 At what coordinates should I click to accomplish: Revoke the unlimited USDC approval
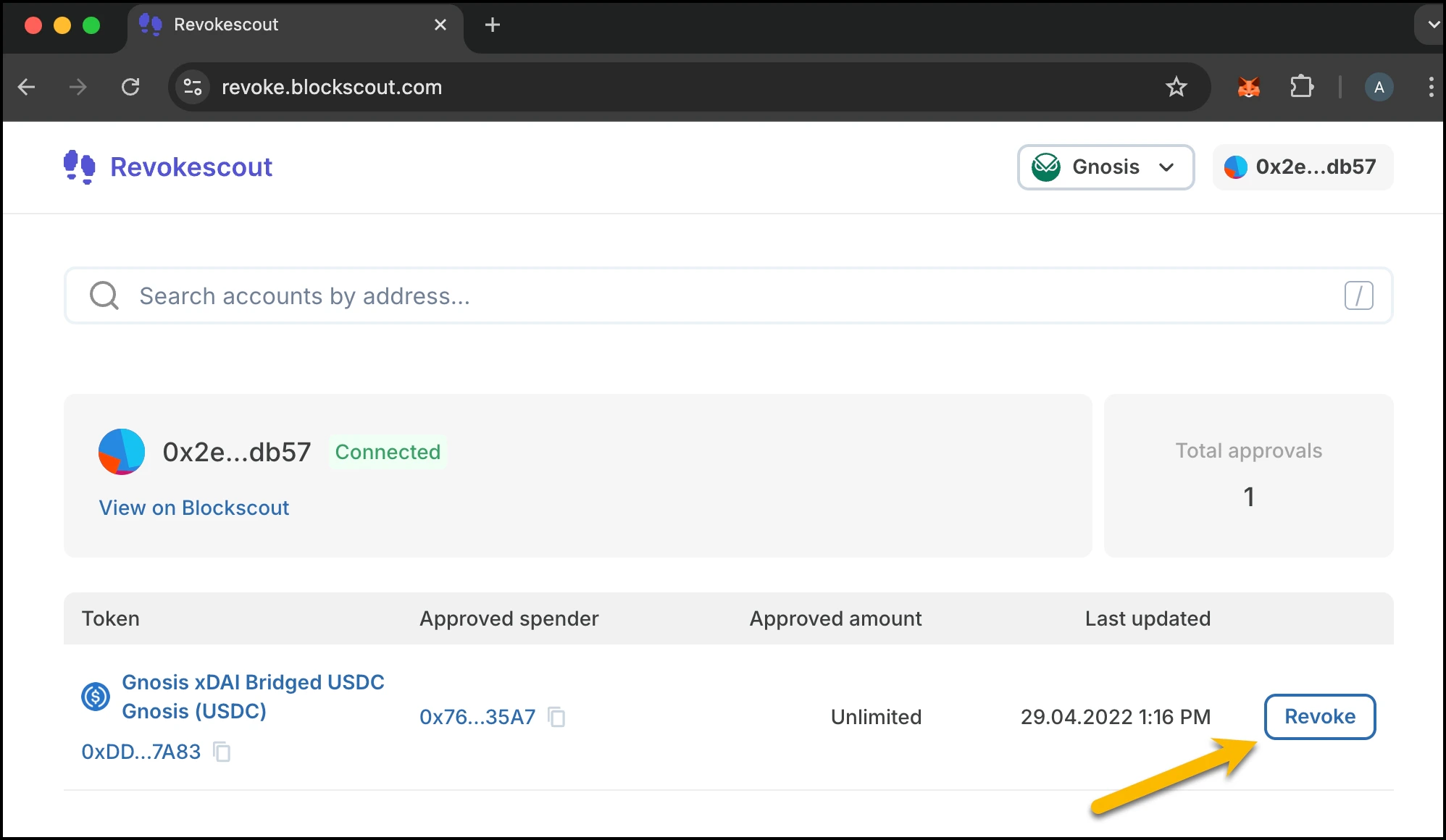[x=1319, y=716]
